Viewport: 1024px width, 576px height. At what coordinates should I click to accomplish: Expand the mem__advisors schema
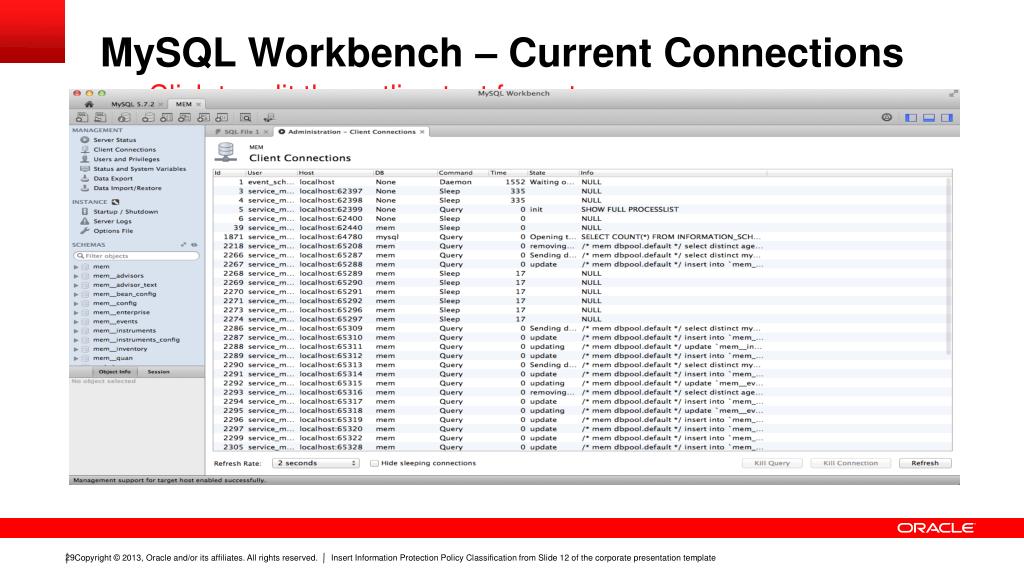76,276
